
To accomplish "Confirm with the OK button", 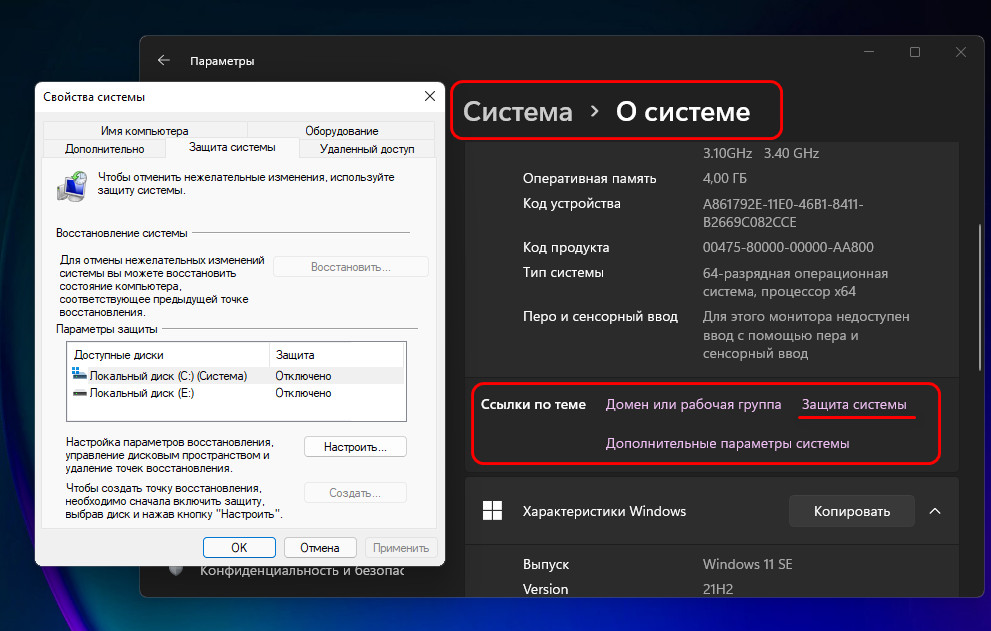I will (x=239, y=548).
